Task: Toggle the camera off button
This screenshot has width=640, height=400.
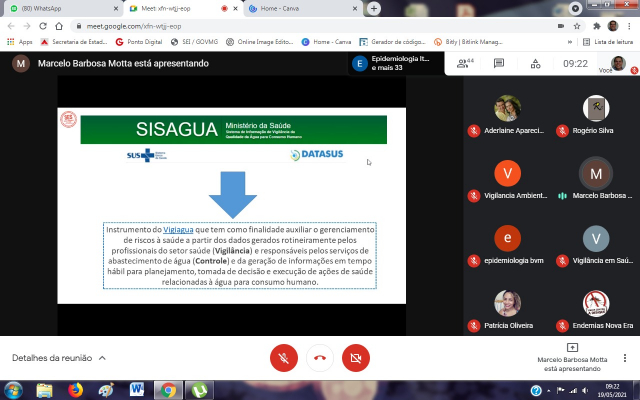Action: (x=356, y=358)
